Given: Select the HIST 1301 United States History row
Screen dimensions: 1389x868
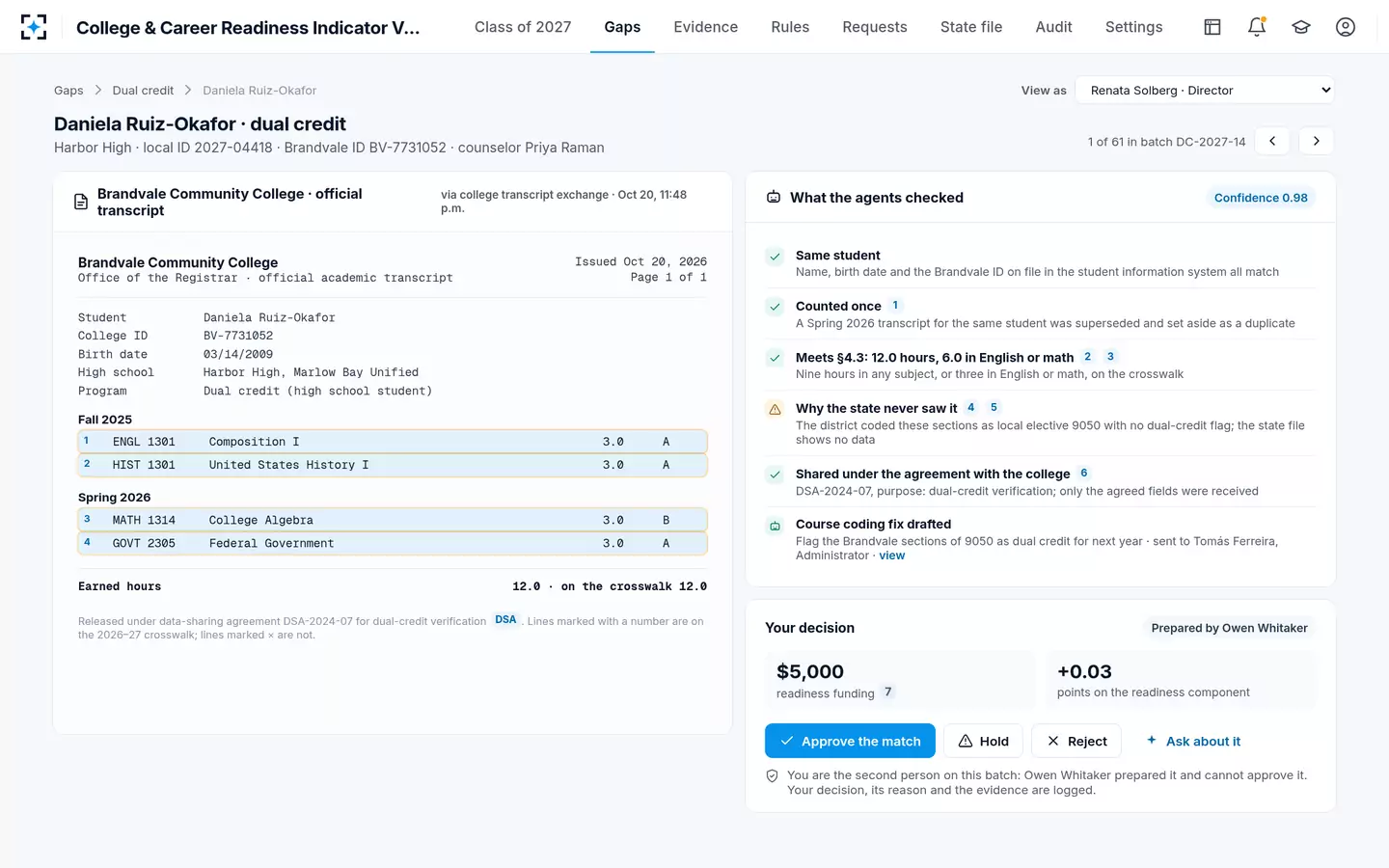Looking at the screenshot, I should click(393, 465).
